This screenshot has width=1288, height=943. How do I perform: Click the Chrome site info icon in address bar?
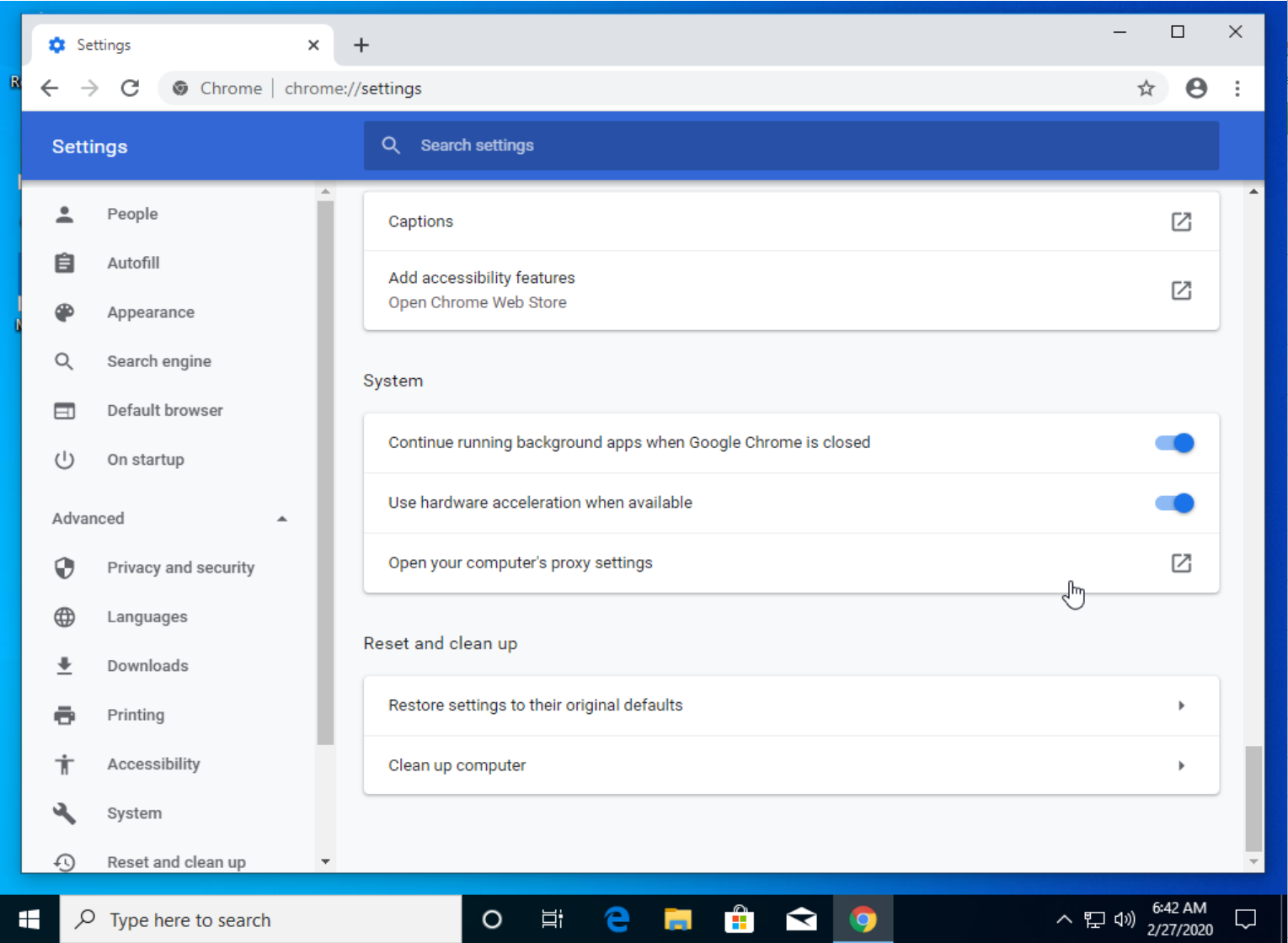click(x=180, y=88)
